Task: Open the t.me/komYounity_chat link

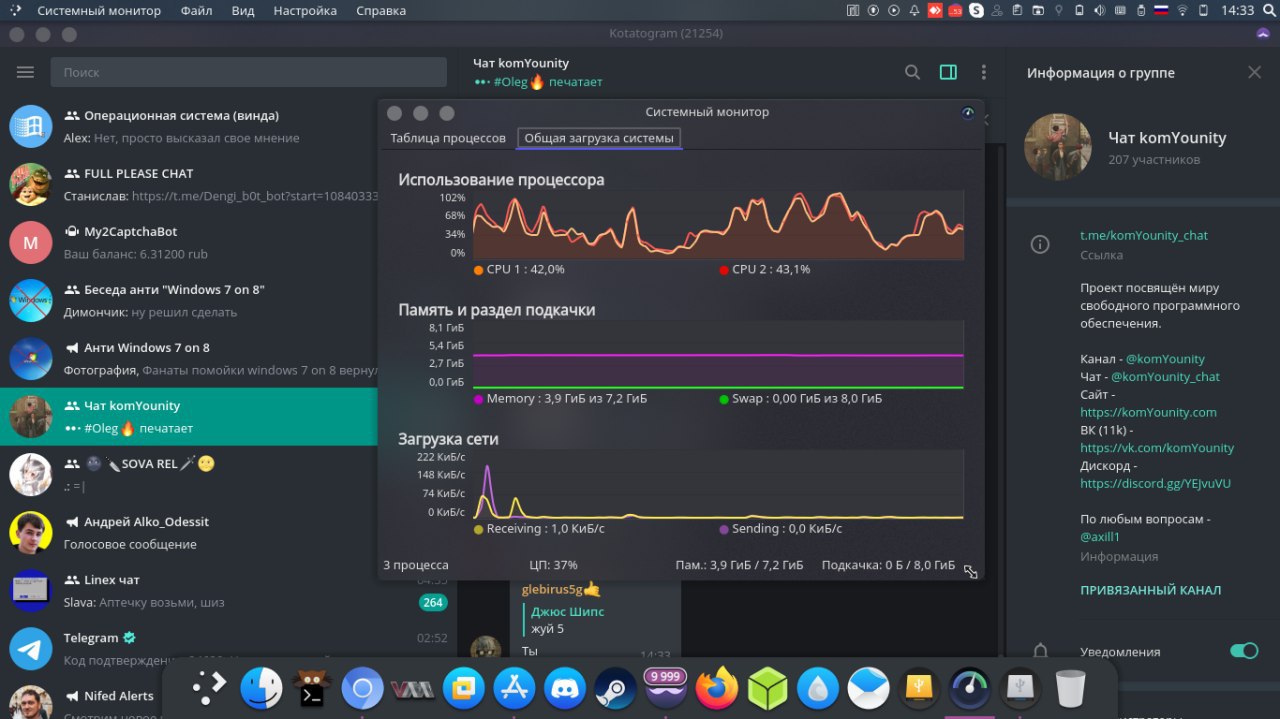Action: pyautogui.click(x=1144, y=235)
